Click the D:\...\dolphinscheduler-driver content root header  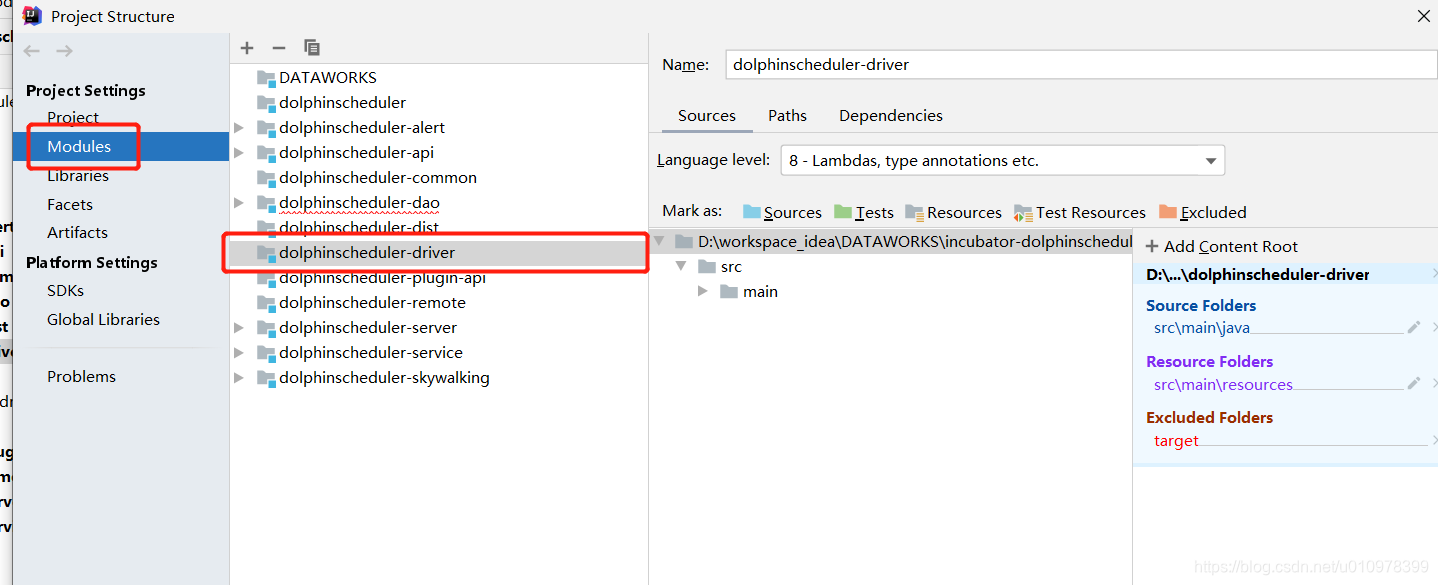click(1258, 275)
